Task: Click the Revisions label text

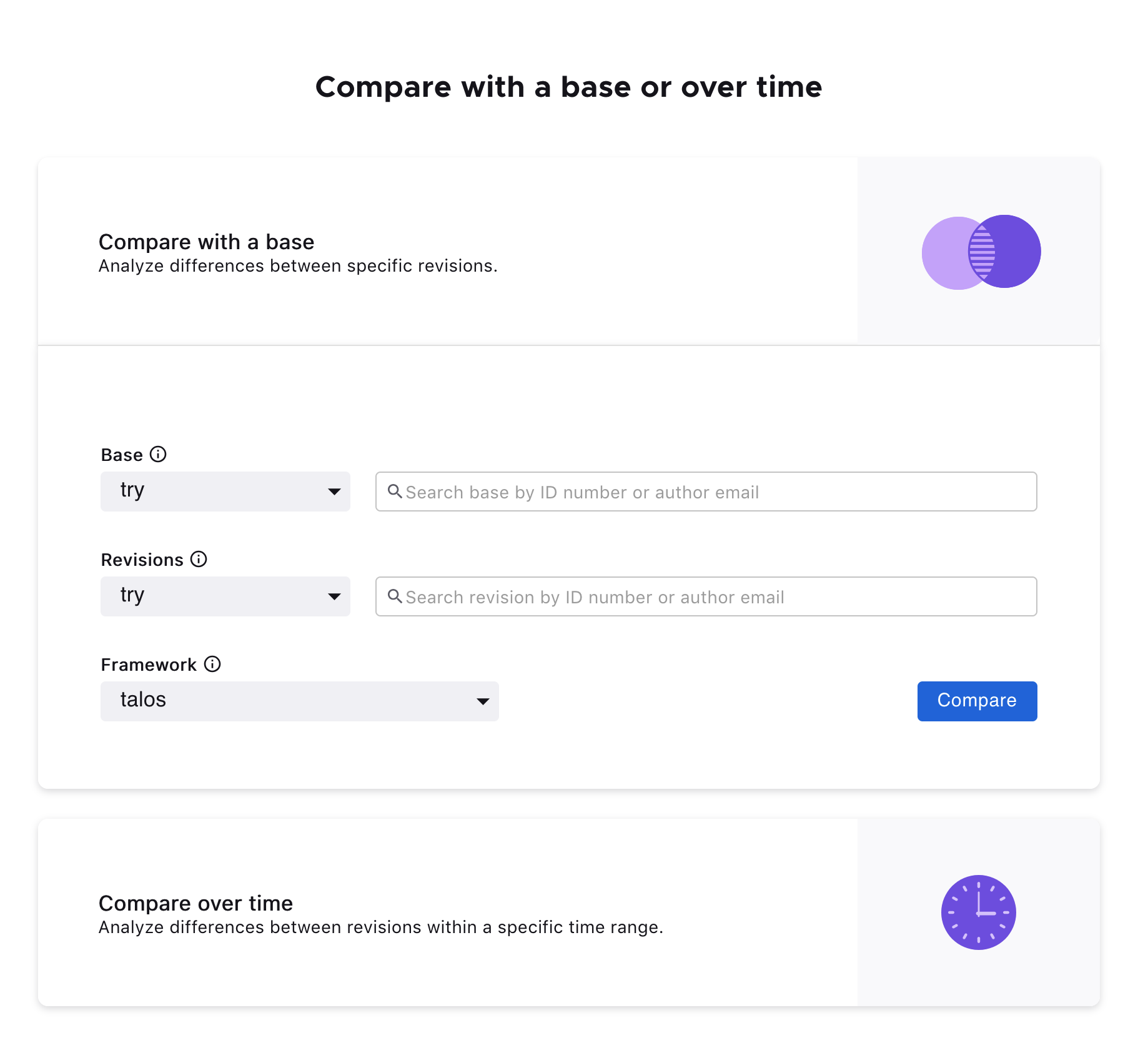Action: pyautogui.click(x=142, y=560)
